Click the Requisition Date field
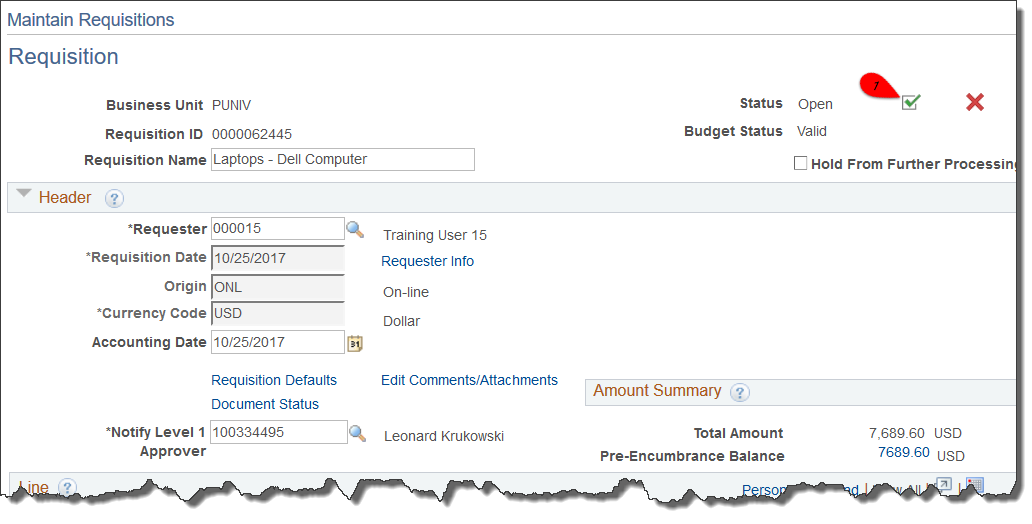This screenshot has height=524, width=1032. 277,258
